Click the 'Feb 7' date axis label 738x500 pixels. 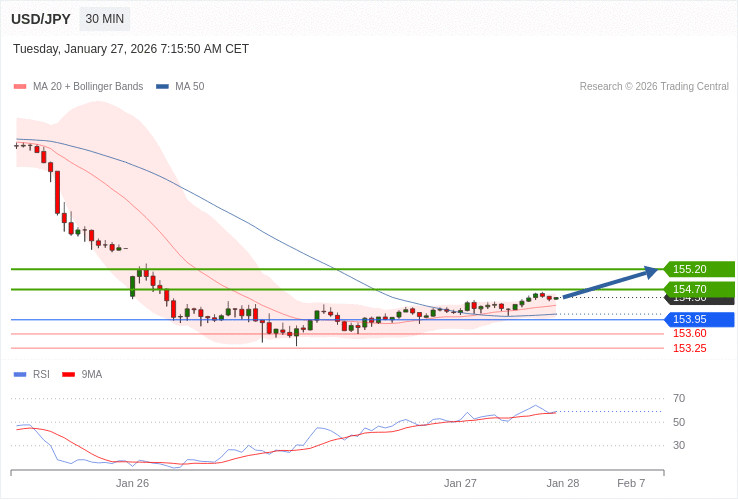(x=631, y=484)
